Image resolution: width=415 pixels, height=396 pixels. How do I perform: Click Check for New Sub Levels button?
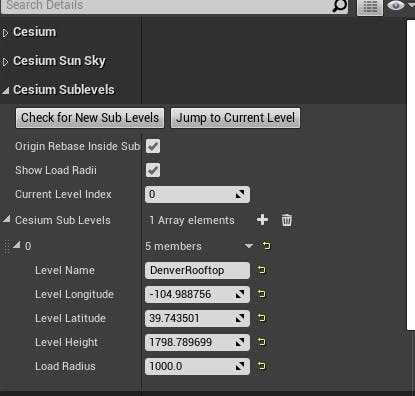pyautogui.click(x=90, y=118)
